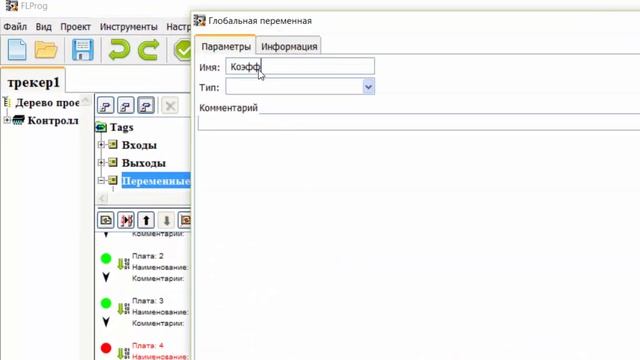Click the insert board icon in lower toolbar
This screenshot has height=360, width=640.
[106, 220]
